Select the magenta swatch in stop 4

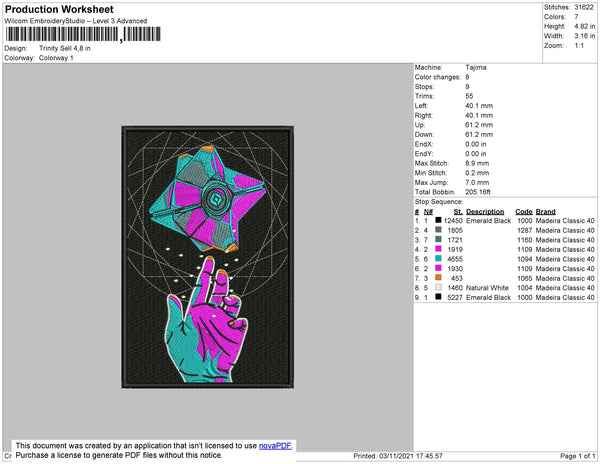coord(438,249)
